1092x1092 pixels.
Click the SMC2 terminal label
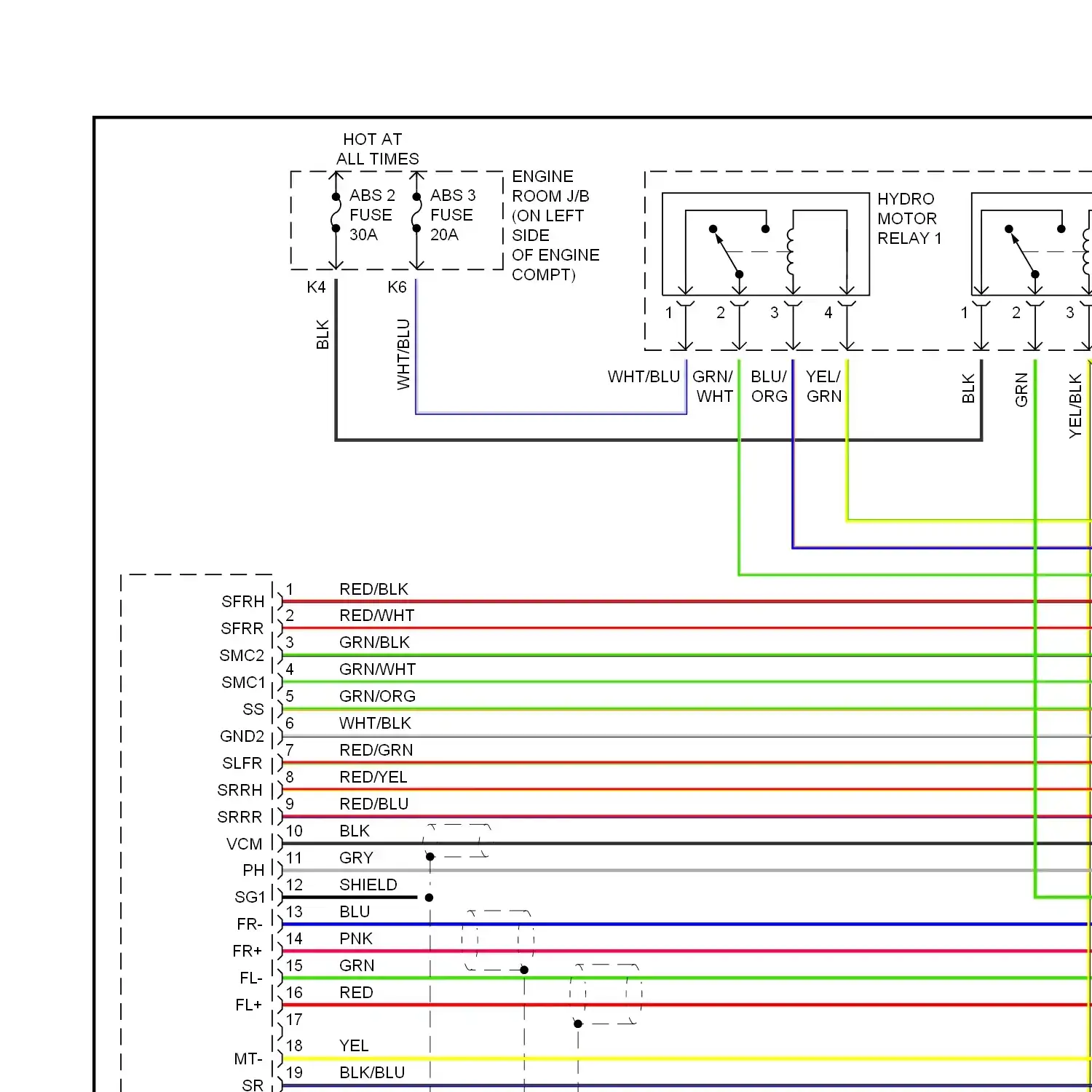click(242, 655)
